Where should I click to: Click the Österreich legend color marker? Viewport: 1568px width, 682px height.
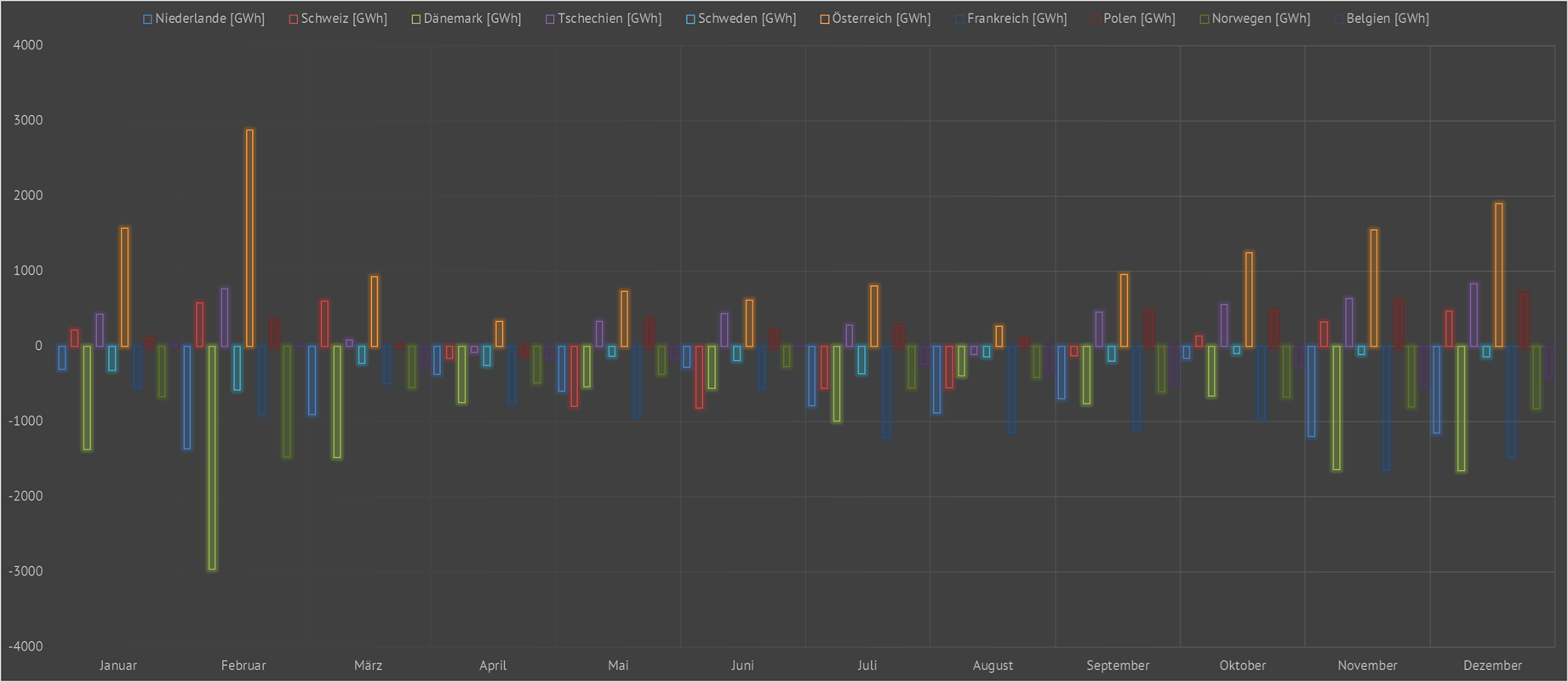point(825,19)
